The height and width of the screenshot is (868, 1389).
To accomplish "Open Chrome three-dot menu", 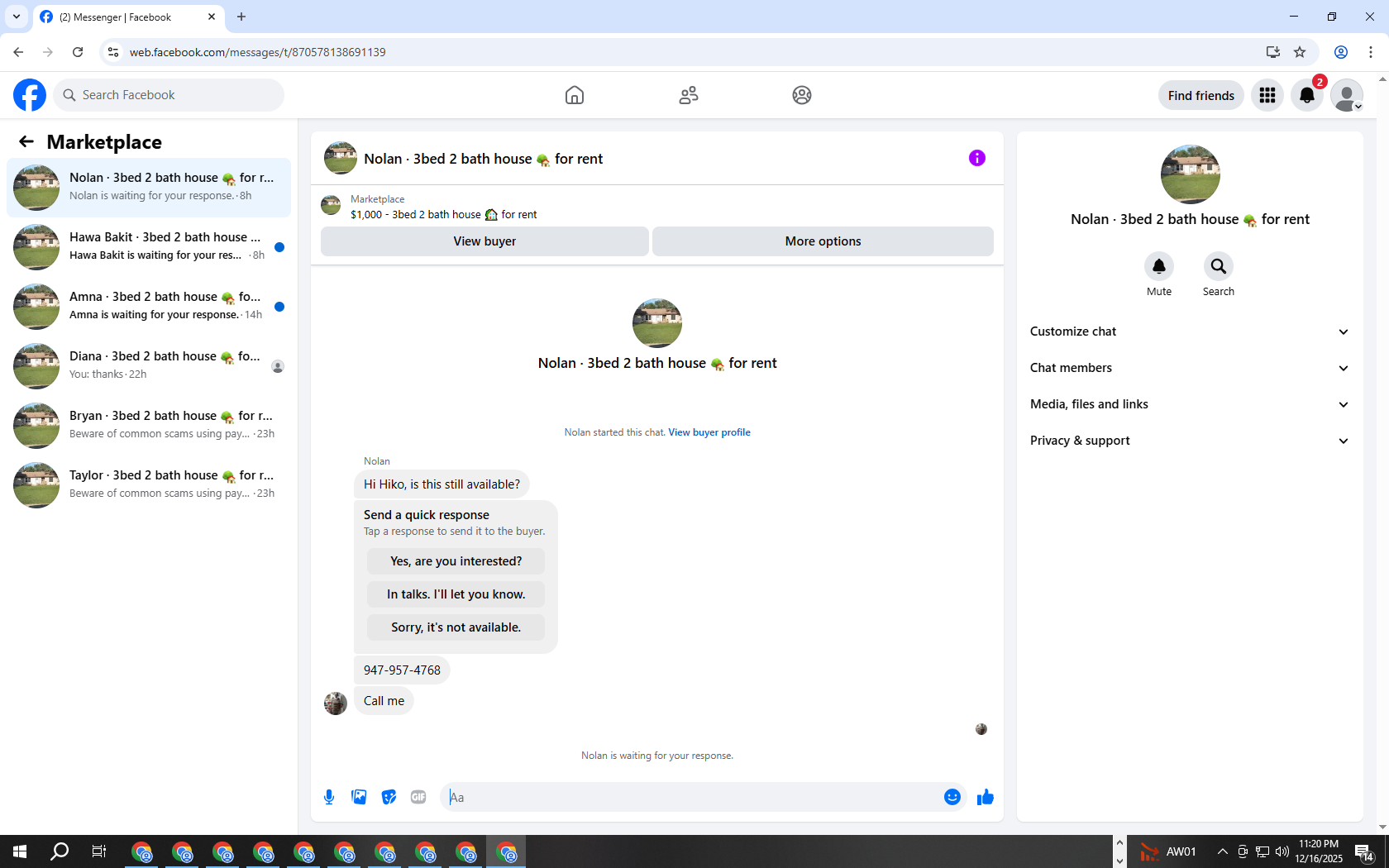I will click(1371, 52).
